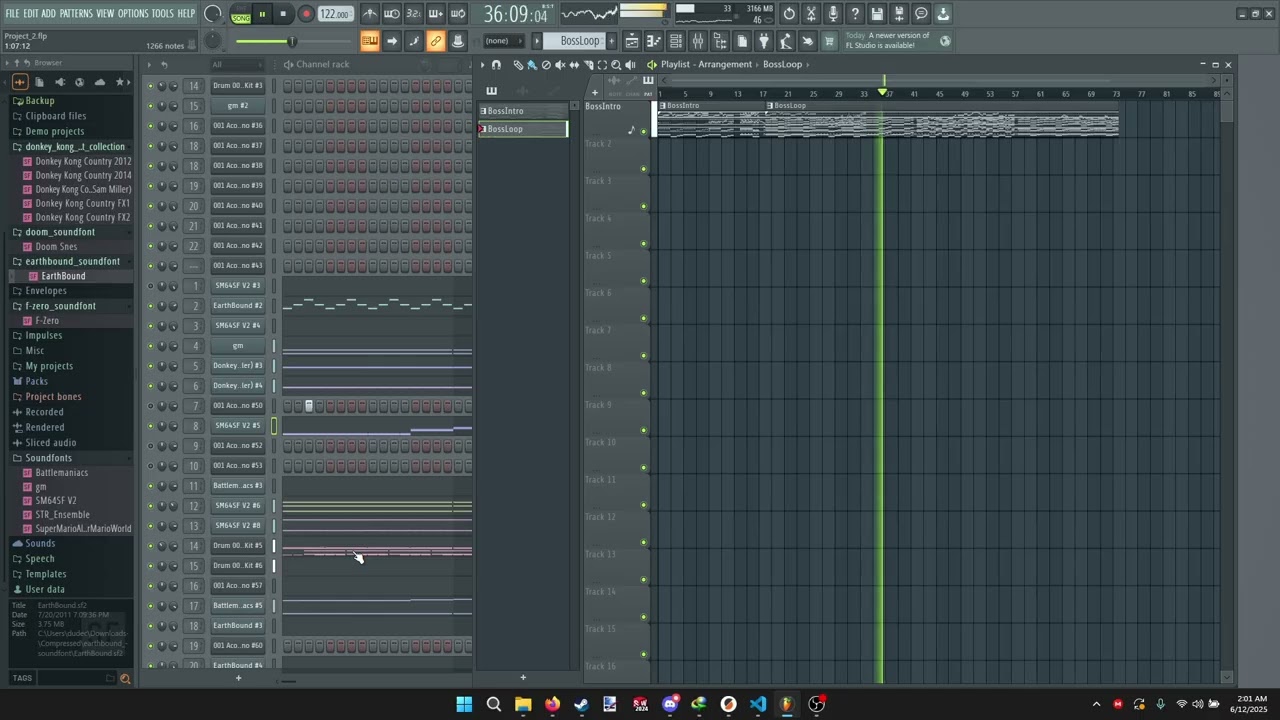The width and height of the screenshot is (1280, 720).
Task: Open the browser search magnifier icon
Action: (x=125, y=678)
